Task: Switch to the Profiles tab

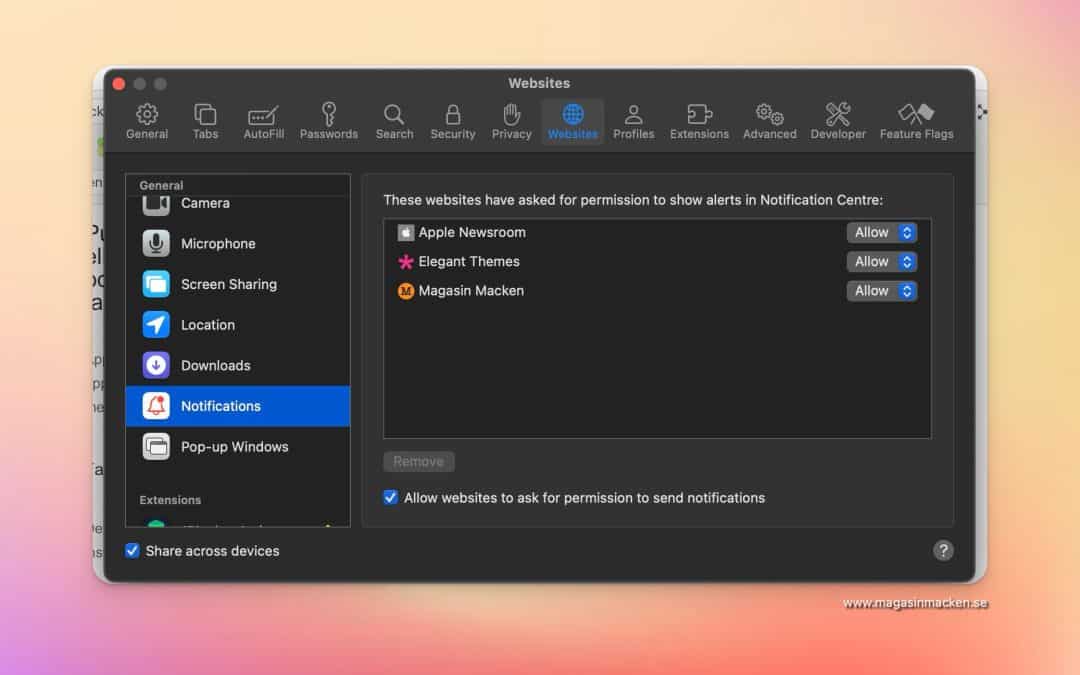Action: (x=633, y=115)
